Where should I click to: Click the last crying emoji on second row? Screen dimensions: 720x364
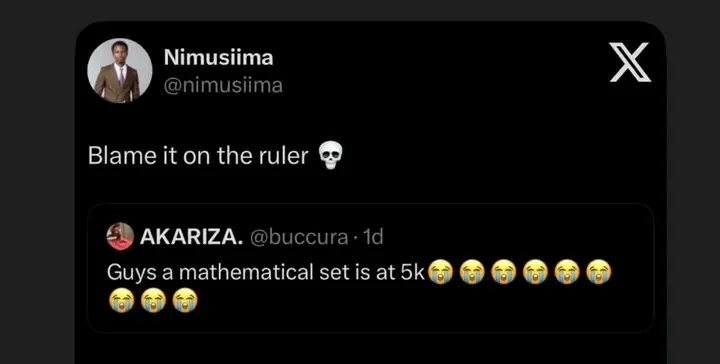click(x=185, y=301)
